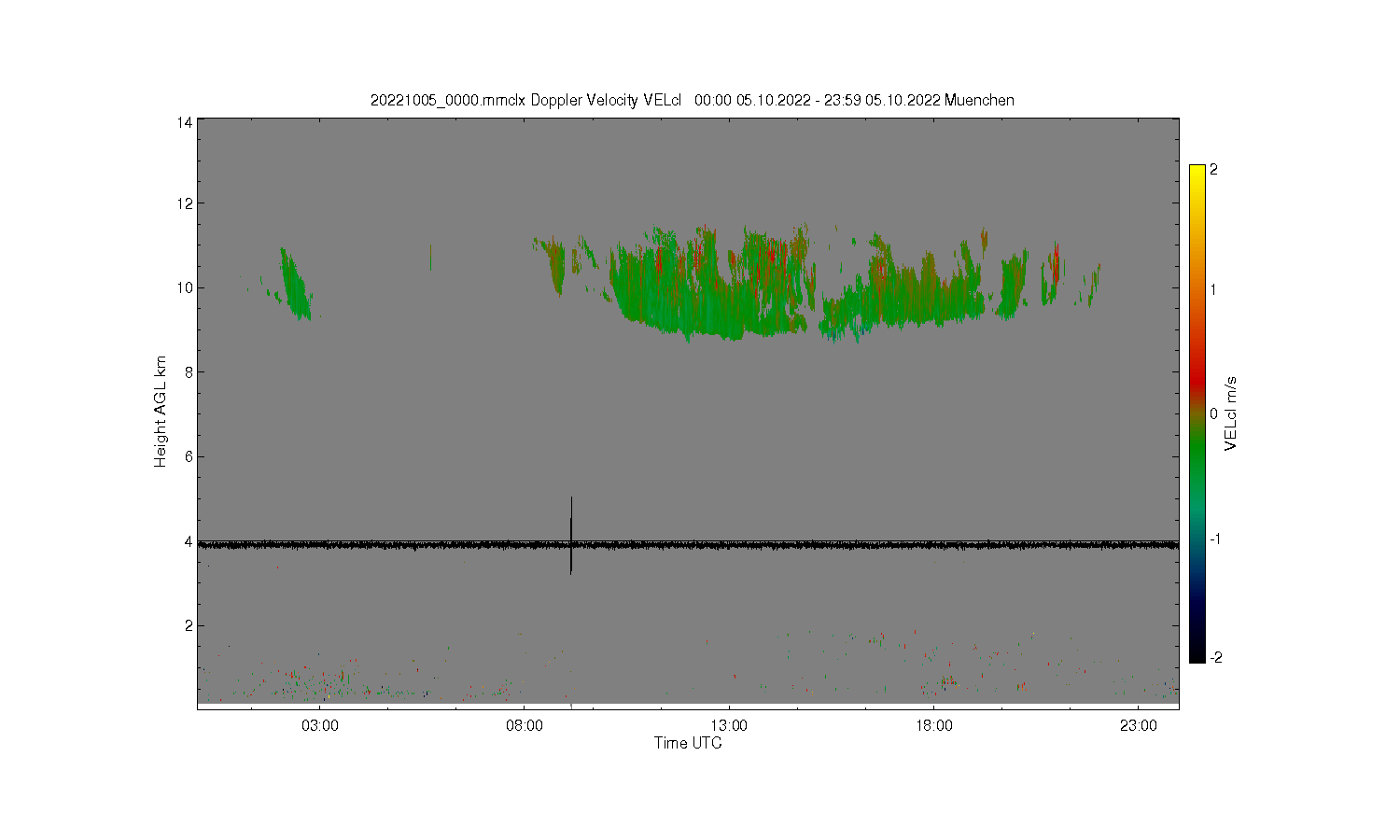Viewport: 1400px width, 840px height.
Task: Click the 10 km height tick label
Action: (x=185, y=287)
